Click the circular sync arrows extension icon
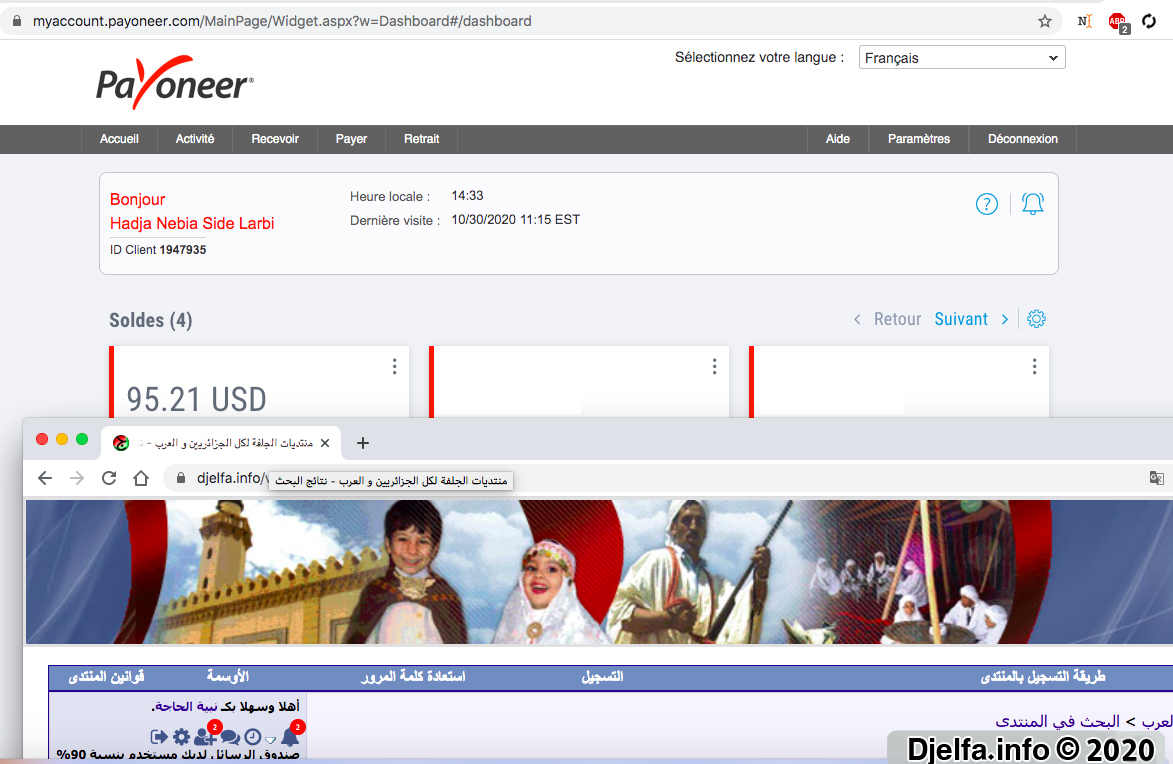Screen dimensions: 1173x764 click(1150, 22)
